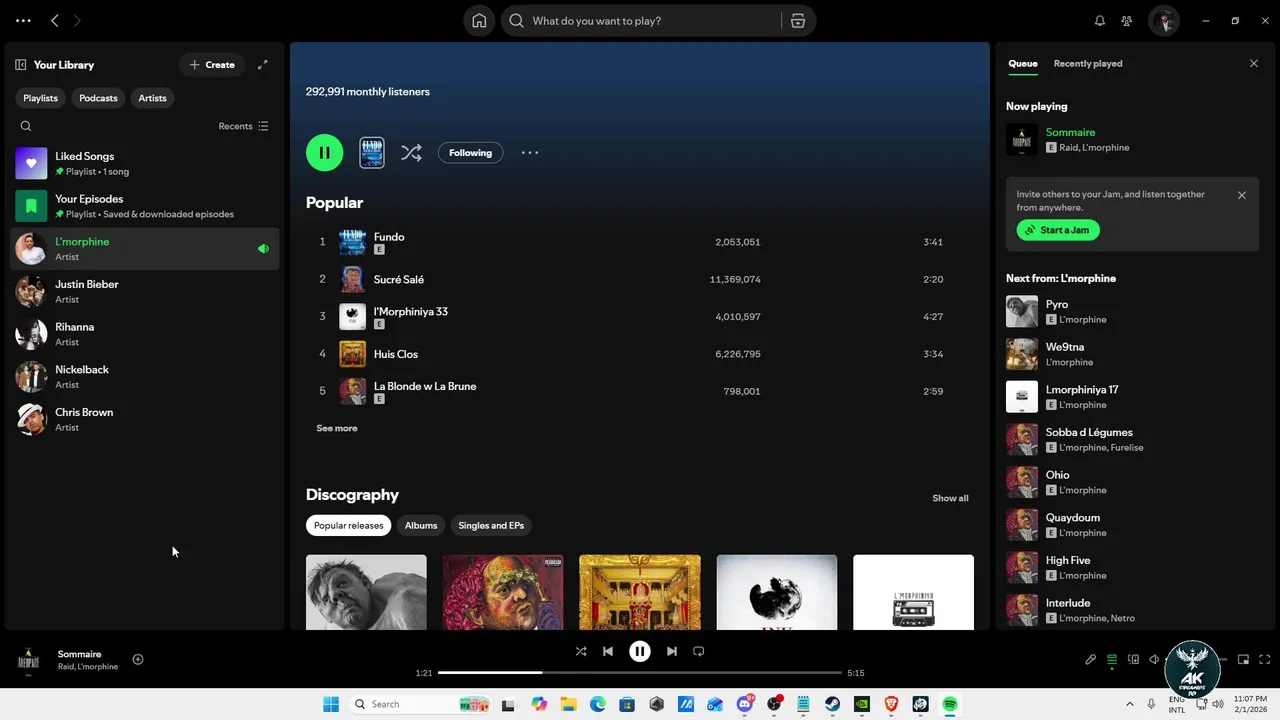The width and height of the screenshot is (1280, 720).
Task: Unfollow artist via Following button
Action: click(470, 153)
